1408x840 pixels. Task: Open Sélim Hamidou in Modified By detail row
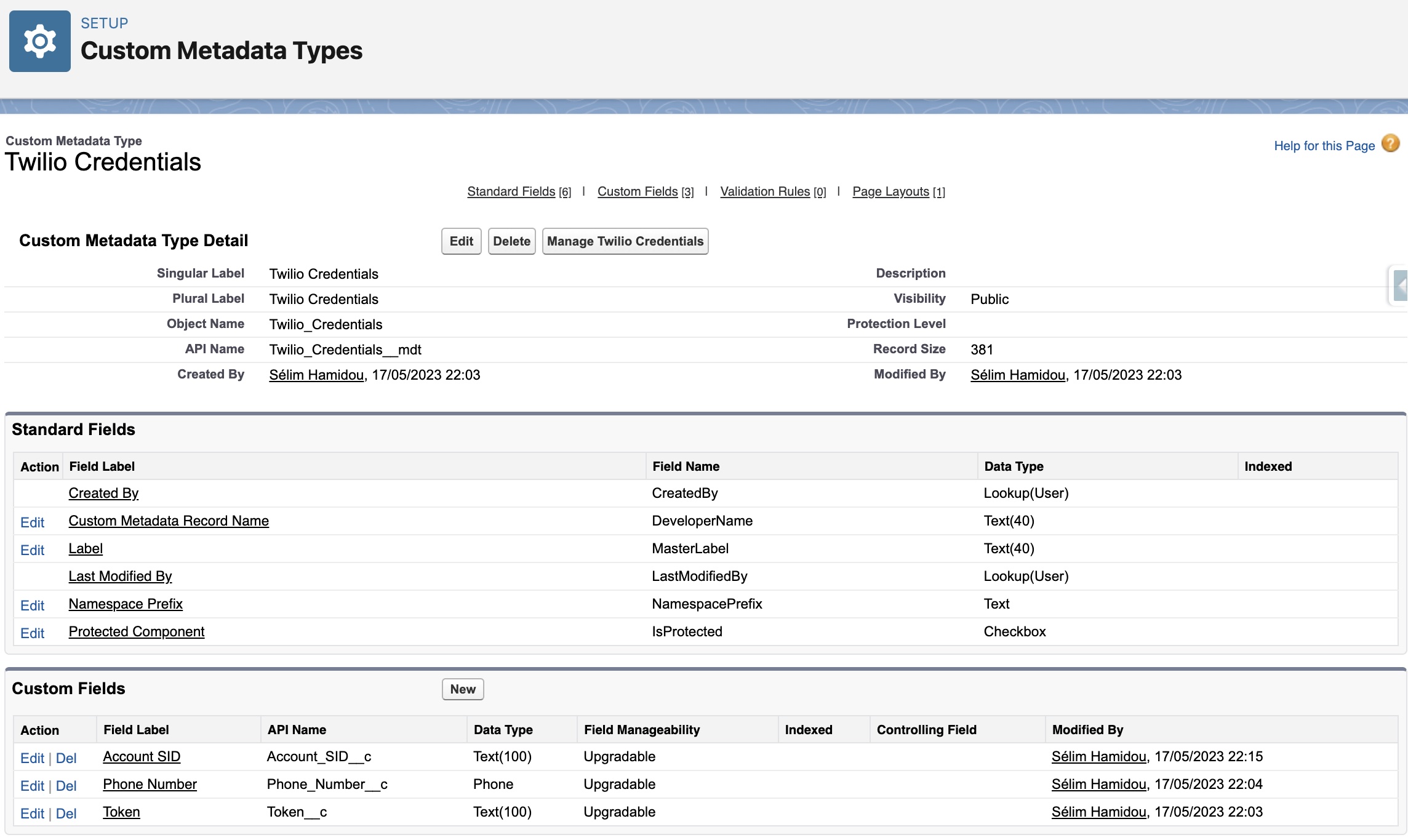1018,375
